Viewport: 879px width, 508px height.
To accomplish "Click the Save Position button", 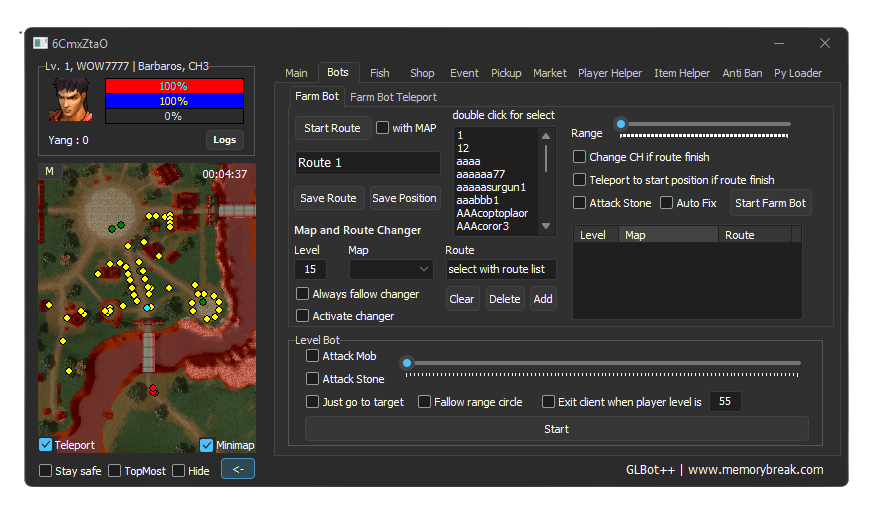I will pos(404,198).
